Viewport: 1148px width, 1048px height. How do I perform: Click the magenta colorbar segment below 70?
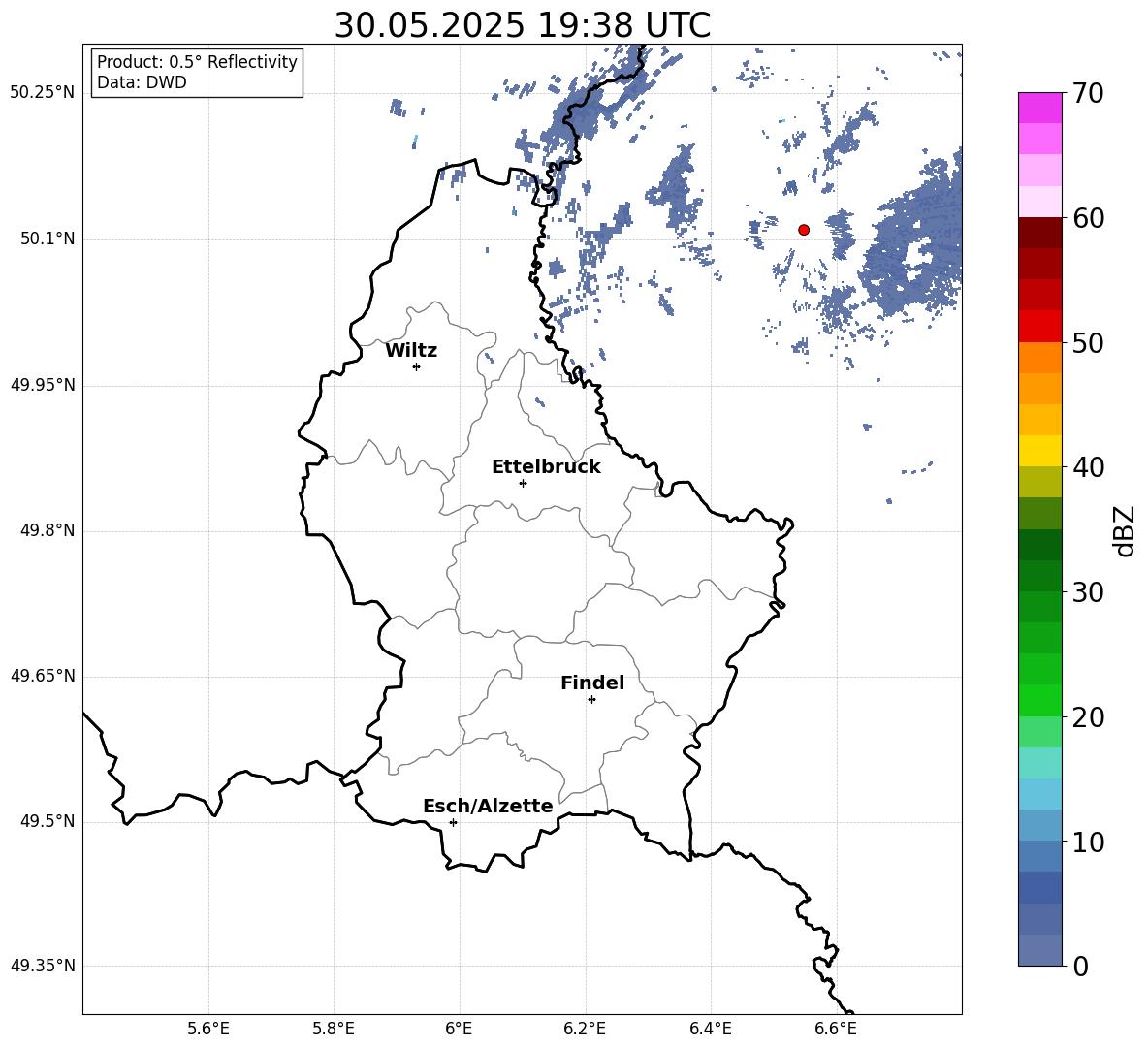pos(1040,109)
